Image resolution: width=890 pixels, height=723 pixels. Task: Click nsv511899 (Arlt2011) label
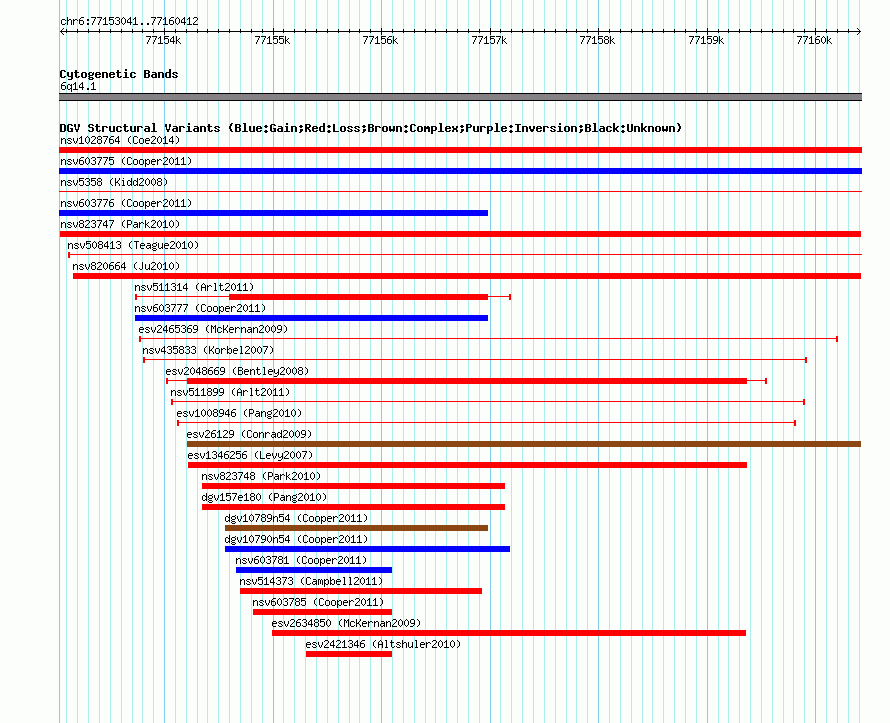tap(230, 392)
